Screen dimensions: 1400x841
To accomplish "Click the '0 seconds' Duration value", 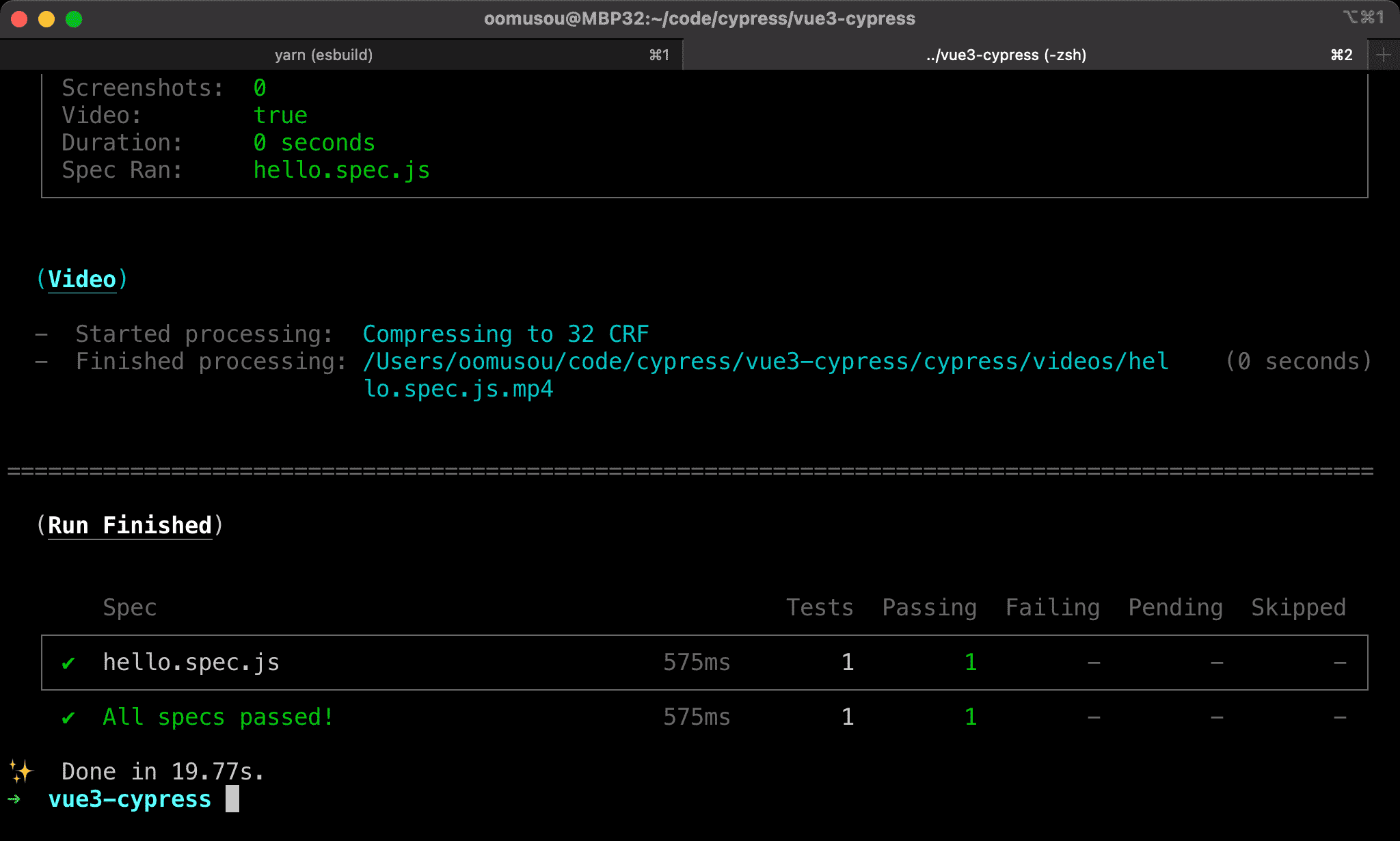I will [314, 142].
